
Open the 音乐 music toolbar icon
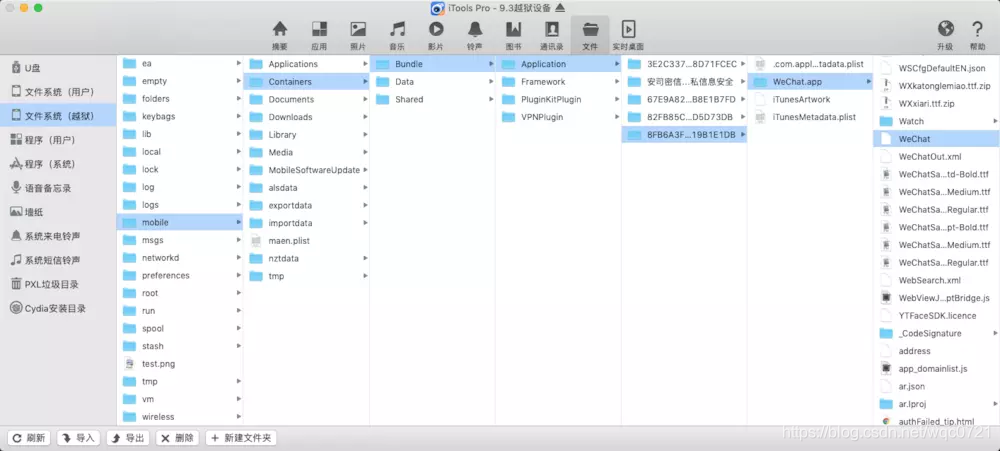pos(397,35)
